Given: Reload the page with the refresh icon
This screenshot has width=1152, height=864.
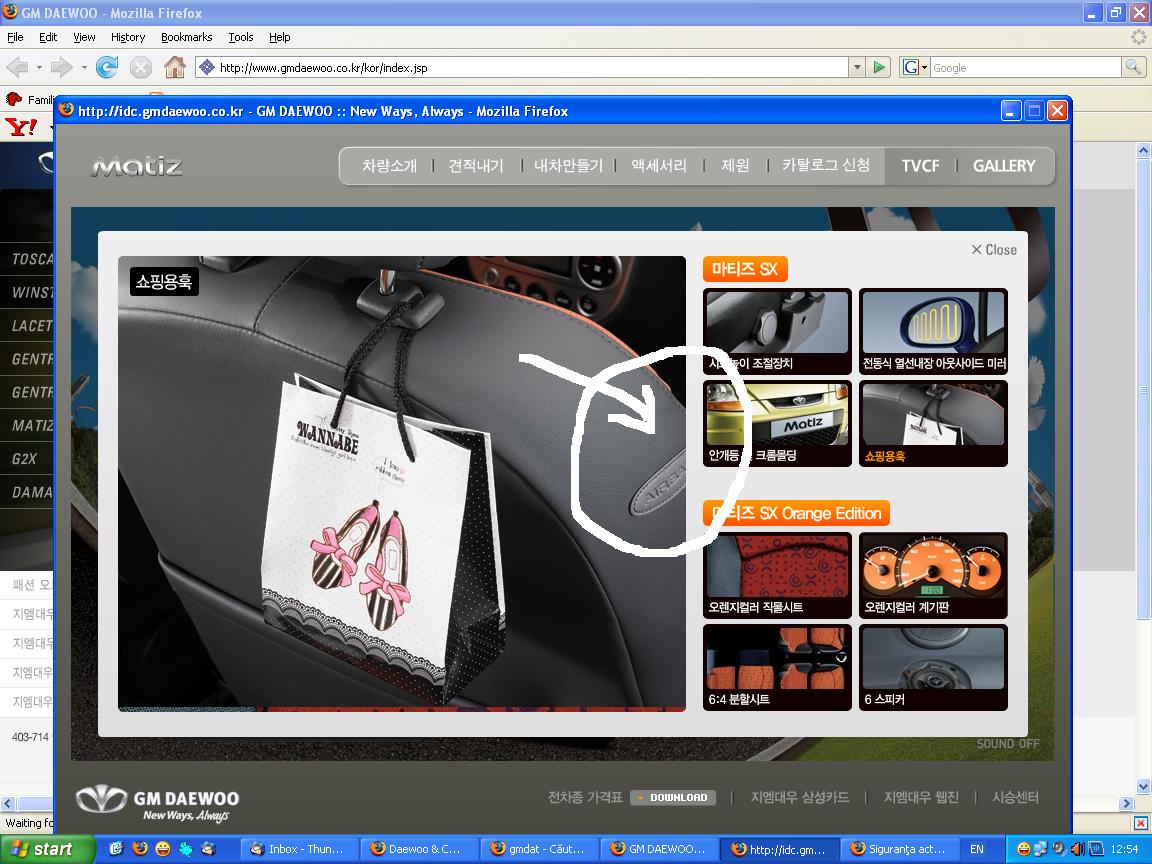Looking at the screenshot, I should coord(107,68).
